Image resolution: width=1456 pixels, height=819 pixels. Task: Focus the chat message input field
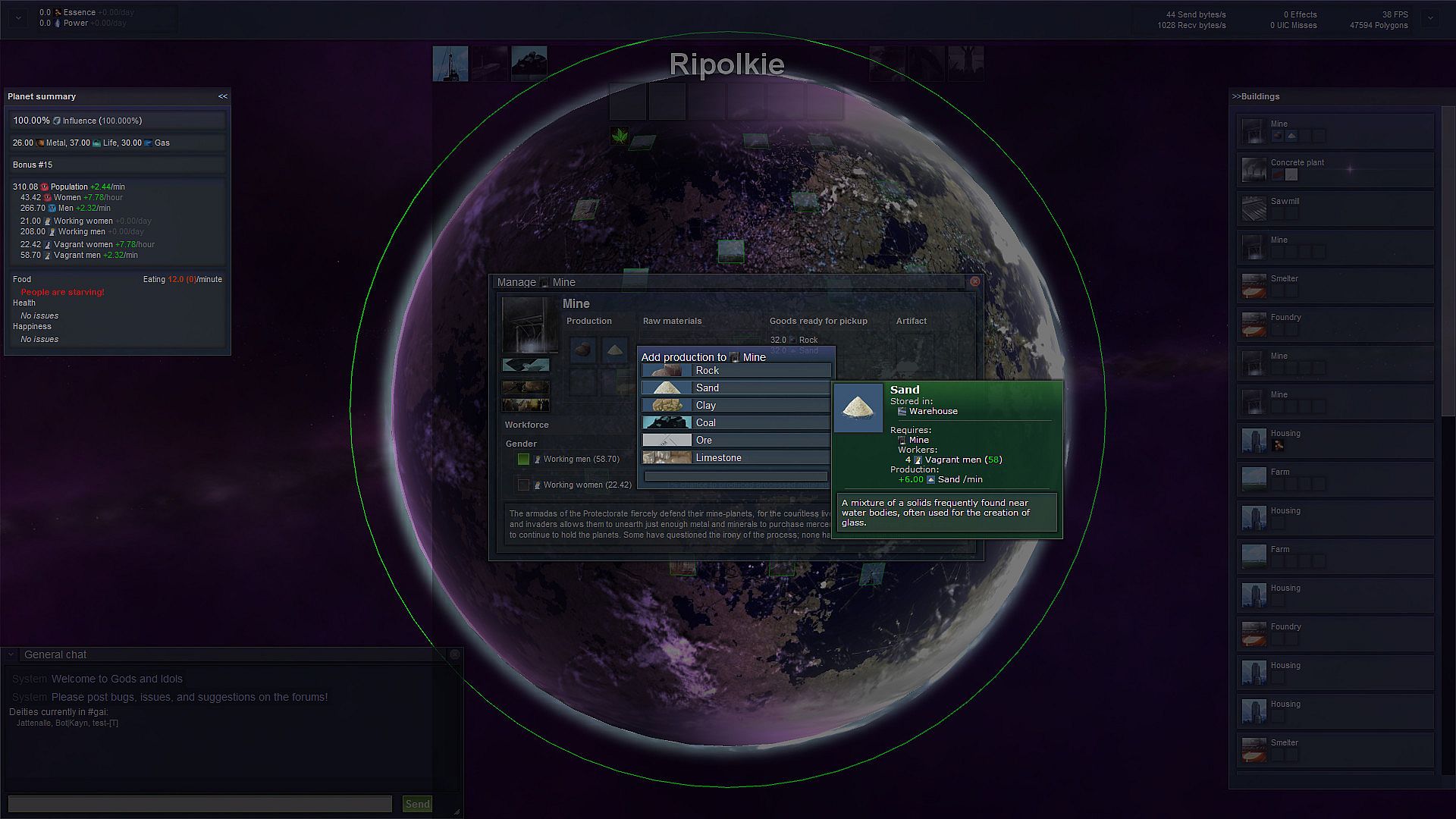199,804
